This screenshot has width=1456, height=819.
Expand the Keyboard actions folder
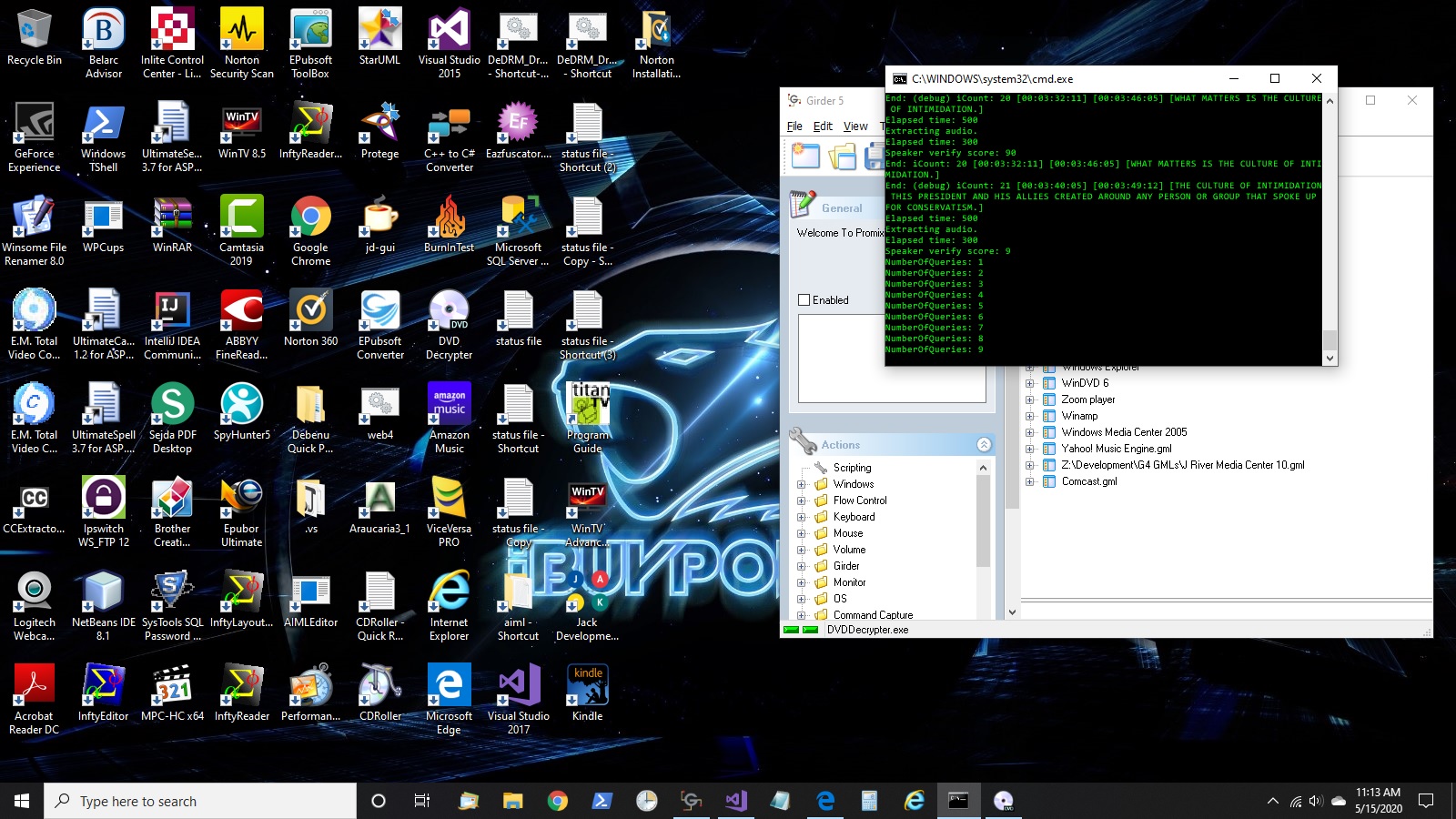(x=802, y=517)
